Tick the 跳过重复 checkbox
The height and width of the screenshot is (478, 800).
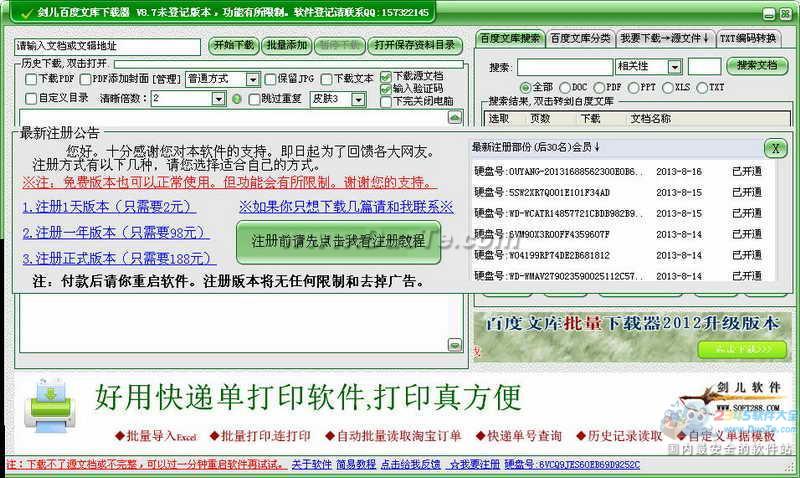tap(254, 99)
